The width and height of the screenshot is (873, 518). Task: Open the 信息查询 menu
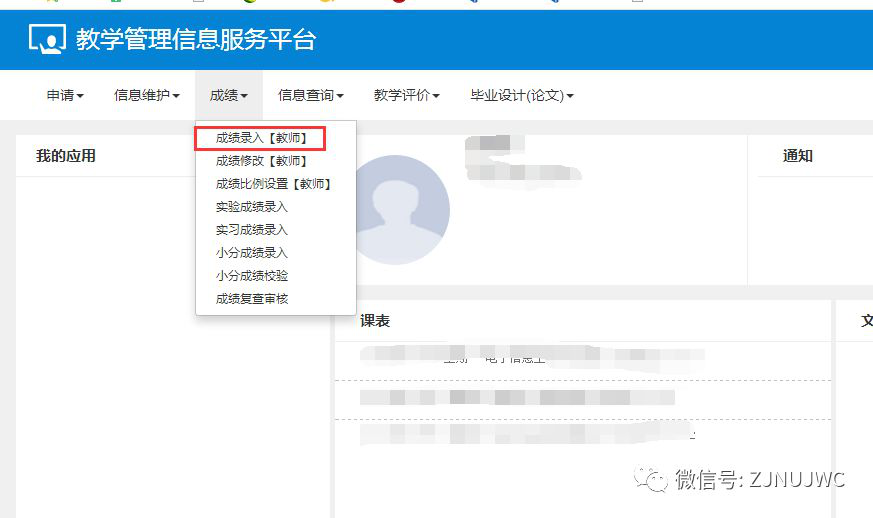(310, 95)
